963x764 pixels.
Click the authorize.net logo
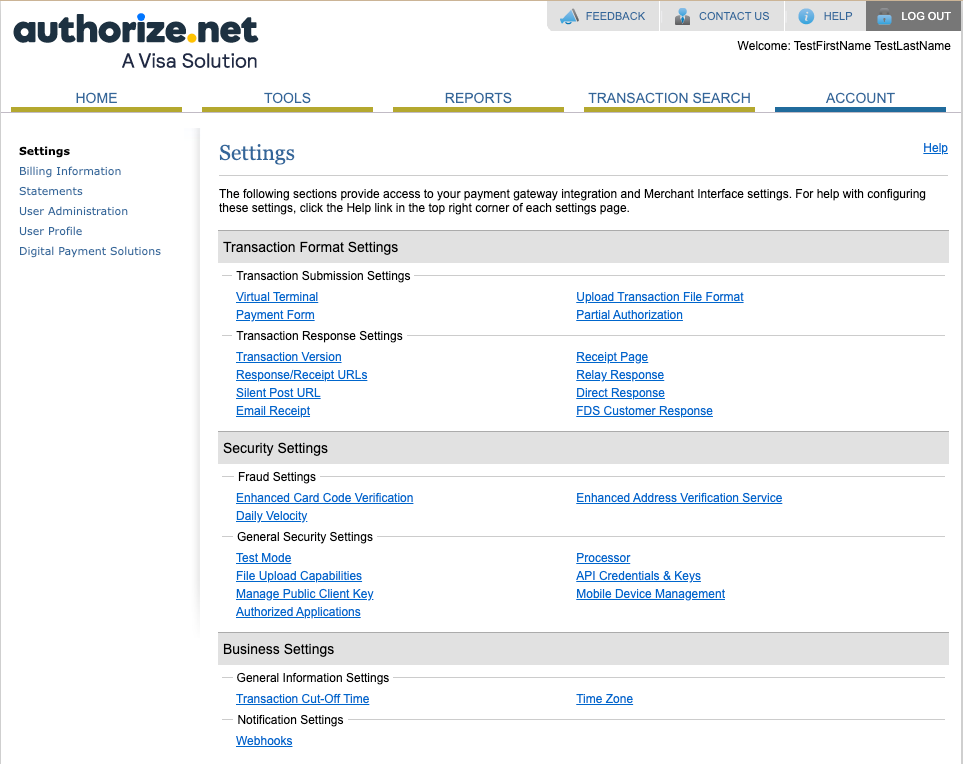136,41
